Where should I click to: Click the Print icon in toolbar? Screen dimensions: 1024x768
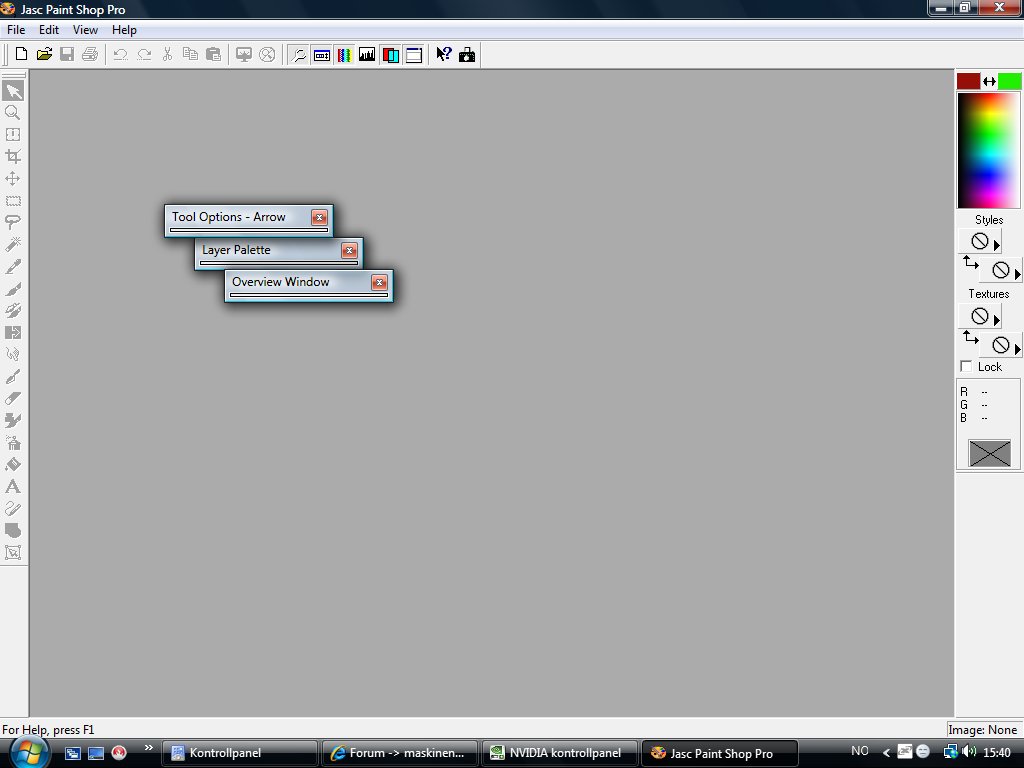click(x=90, y=54)
